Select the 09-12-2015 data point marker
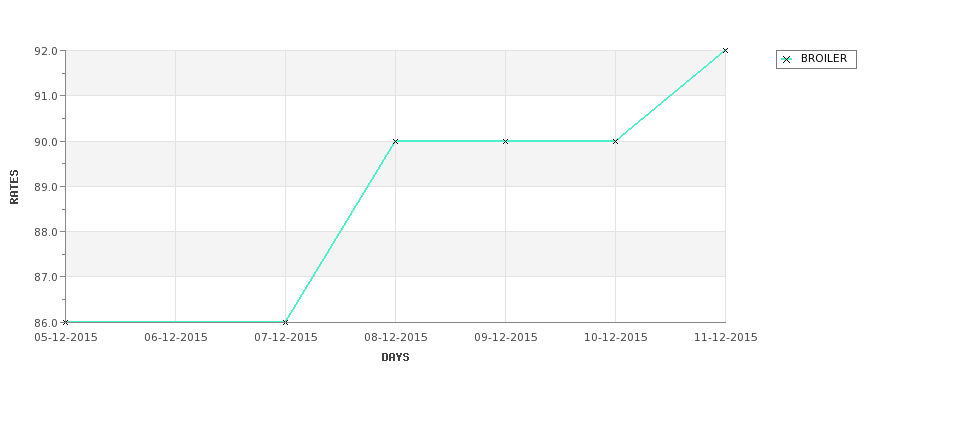 [x=506, y=141]
